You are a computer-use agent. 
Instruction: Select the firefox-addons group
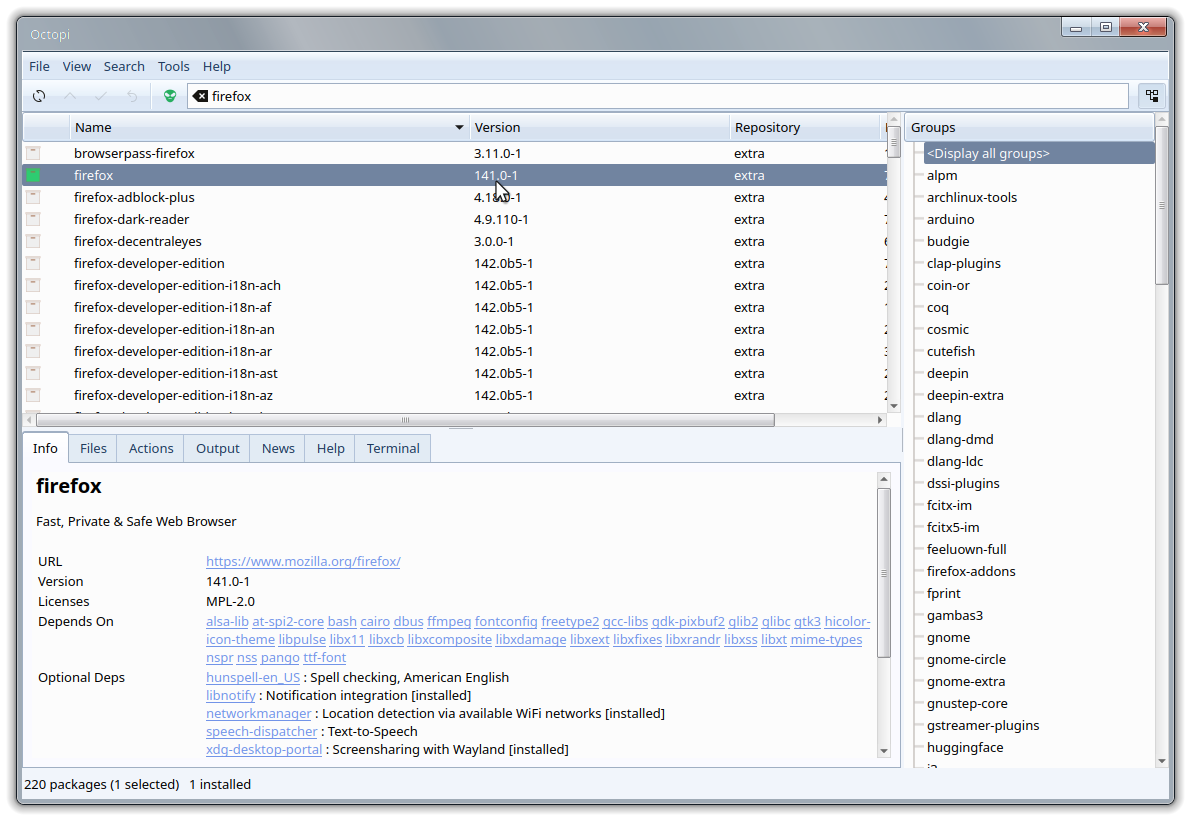point(971,571)
